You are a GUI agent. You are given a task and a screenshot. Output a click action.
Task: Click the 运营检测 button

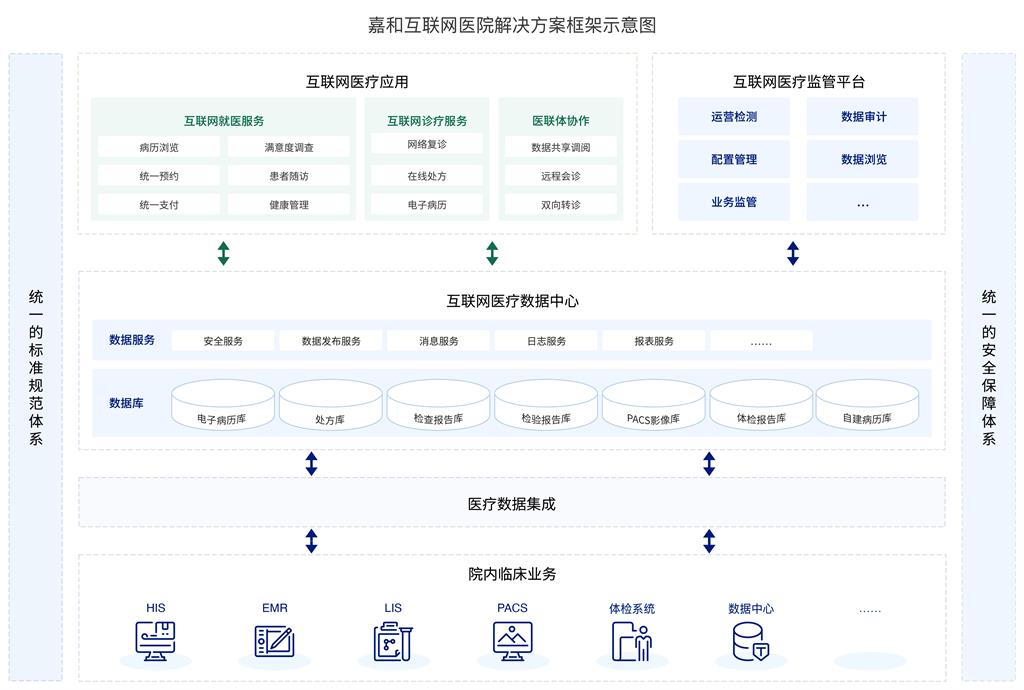click(734, 117)
